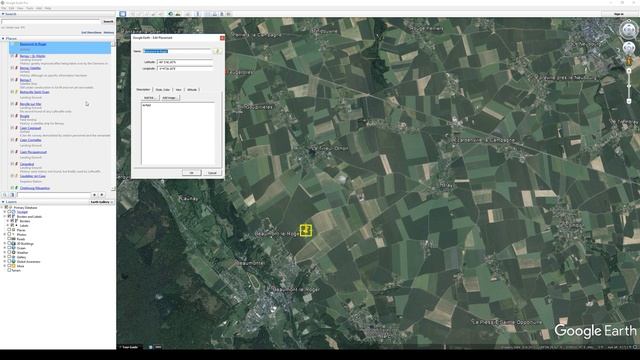Zoom in using the plus navigation button
The width and height of the screenshot is (640, 360).
pos(629,71)
